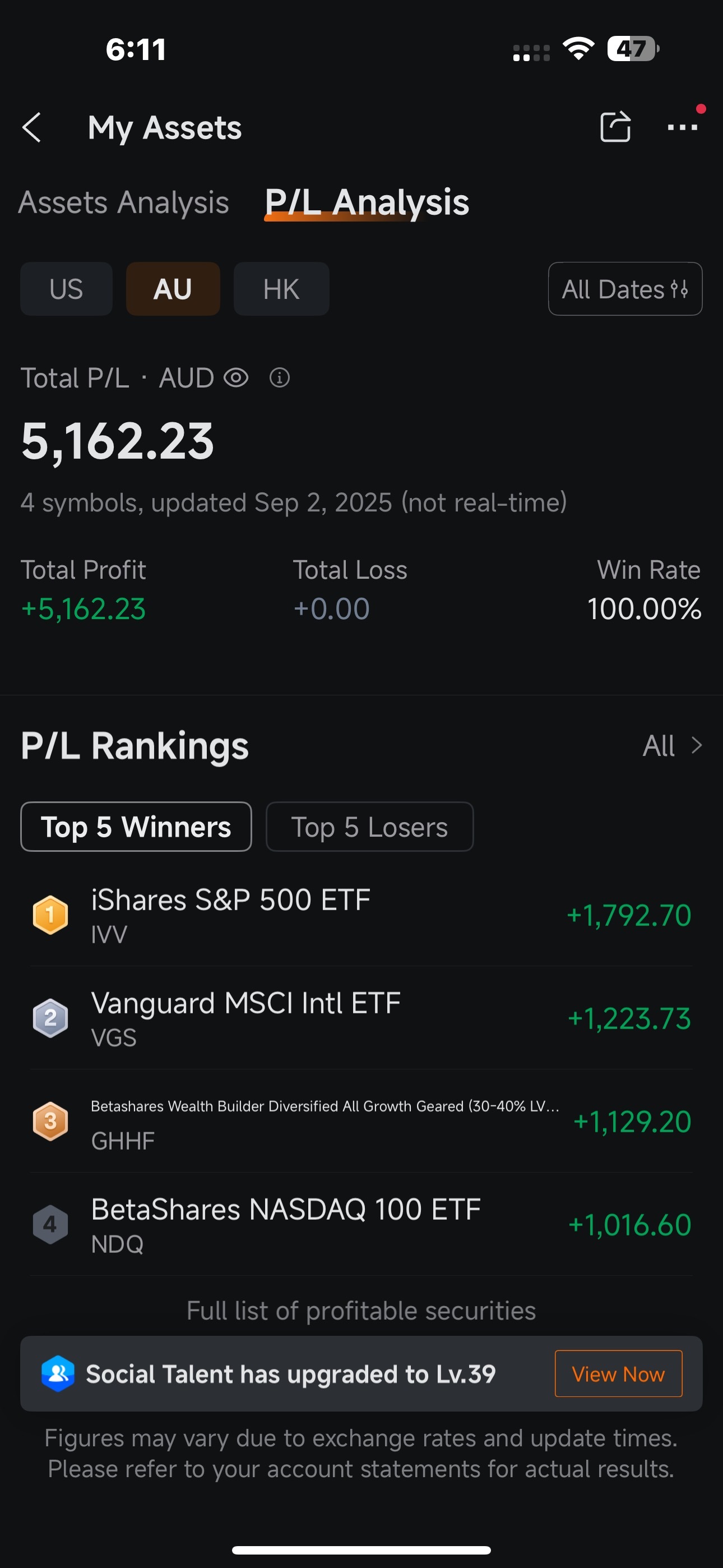This screenshot has width=723, height=1568.
Task: Tap the Social Talent badge icon
Action: click(x=58, y=1373)
